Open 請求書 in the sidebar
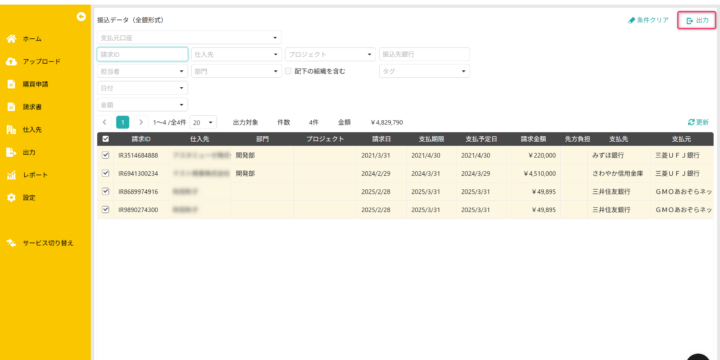Image resolution: width=720 pixels, height=360 pixels. 32,107
